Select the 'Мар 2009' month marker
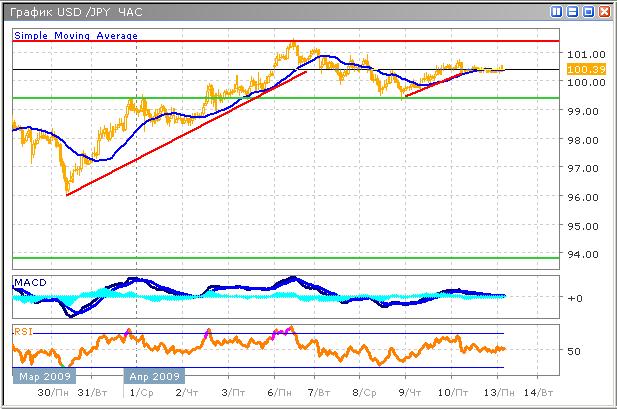This screenshot has height=409, width=617. [x=43, y=377]
